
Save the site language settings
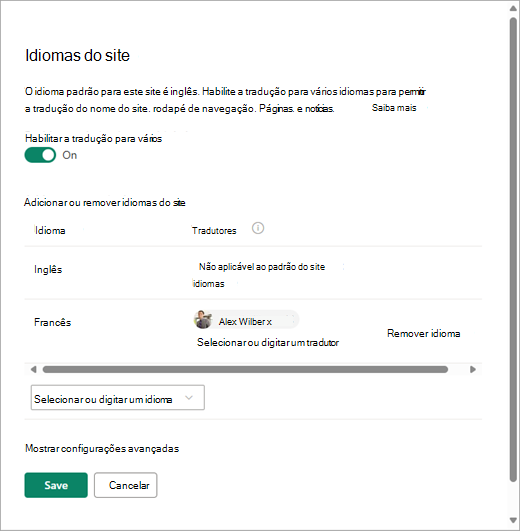pyautogui.click(x=56, y=485)
